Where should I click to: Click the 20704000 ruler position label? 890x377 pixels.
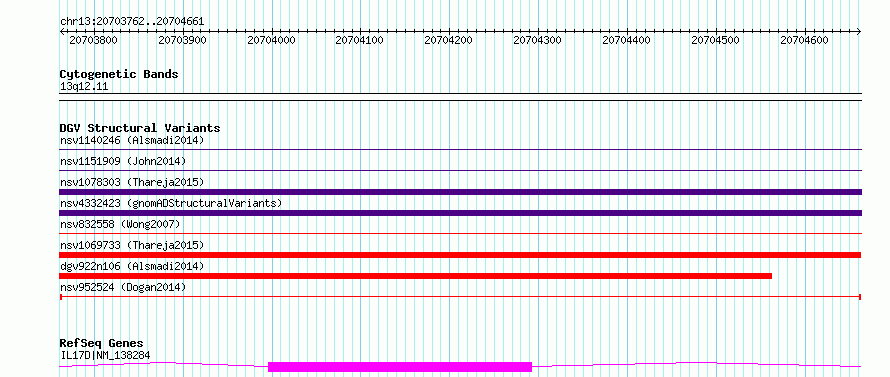pos(271,40)
